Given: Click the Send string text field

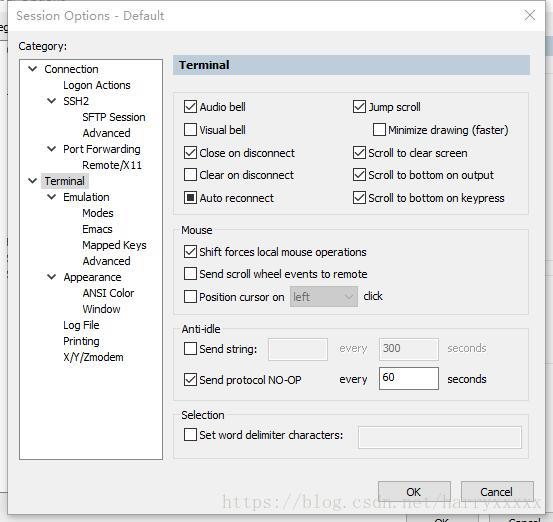Looking at the screenshot, I should coord(298,349).
